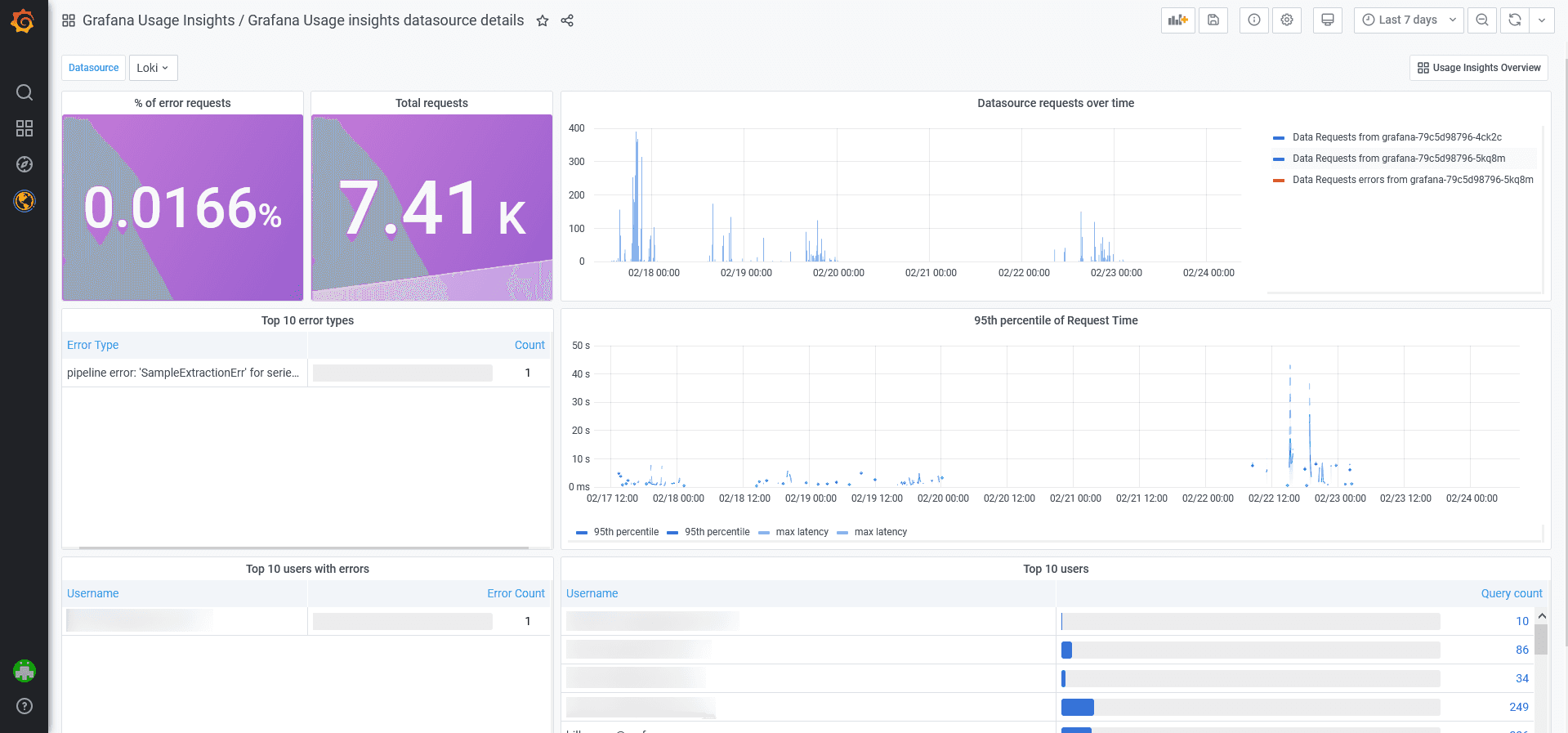Open the refresh interval dropdown arrow
The width and height of the screenshot is (1568, 733).
tap(1542, 20)
